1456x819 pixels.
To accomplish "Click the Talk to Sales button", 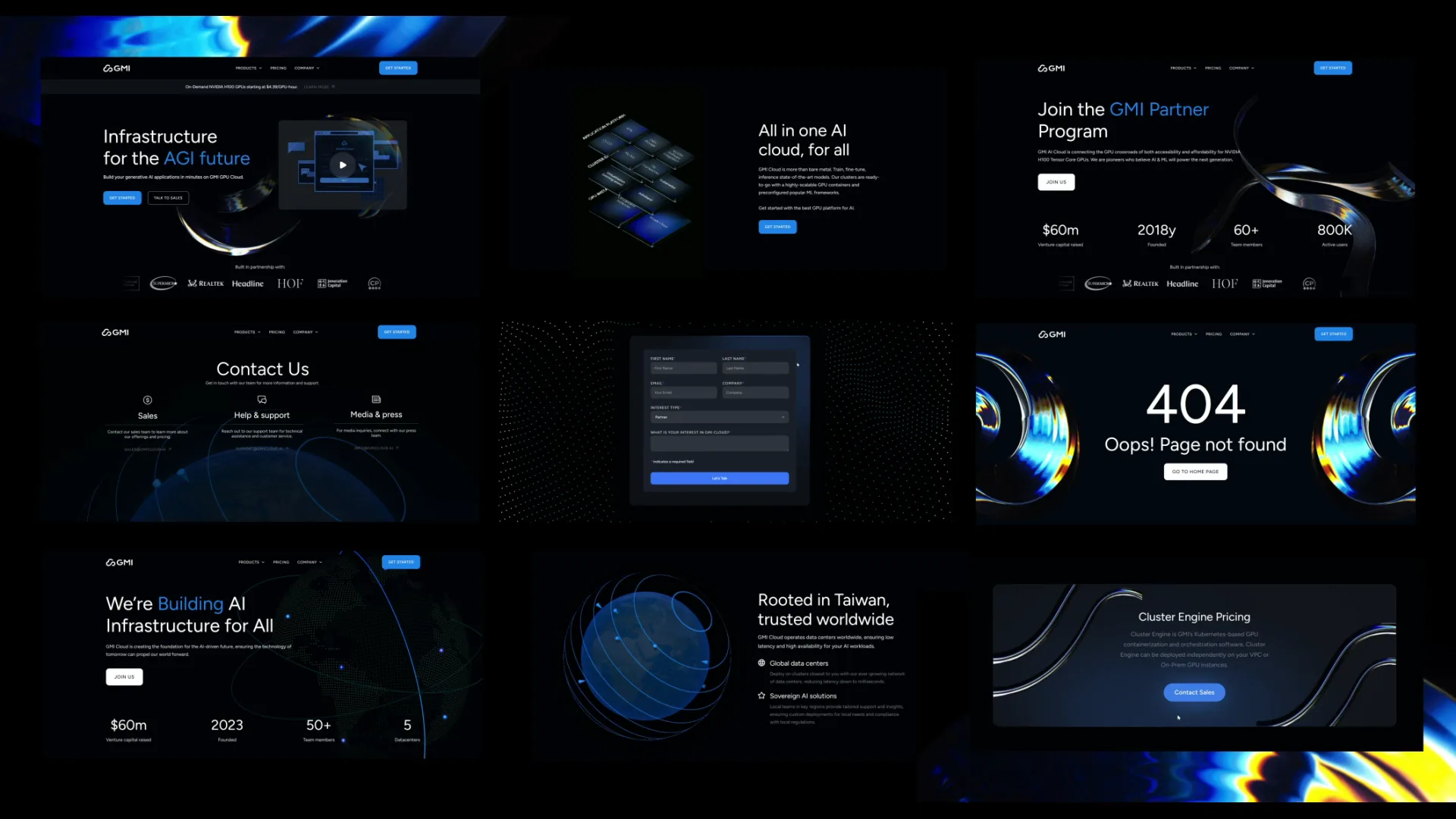I will [168, 198].
